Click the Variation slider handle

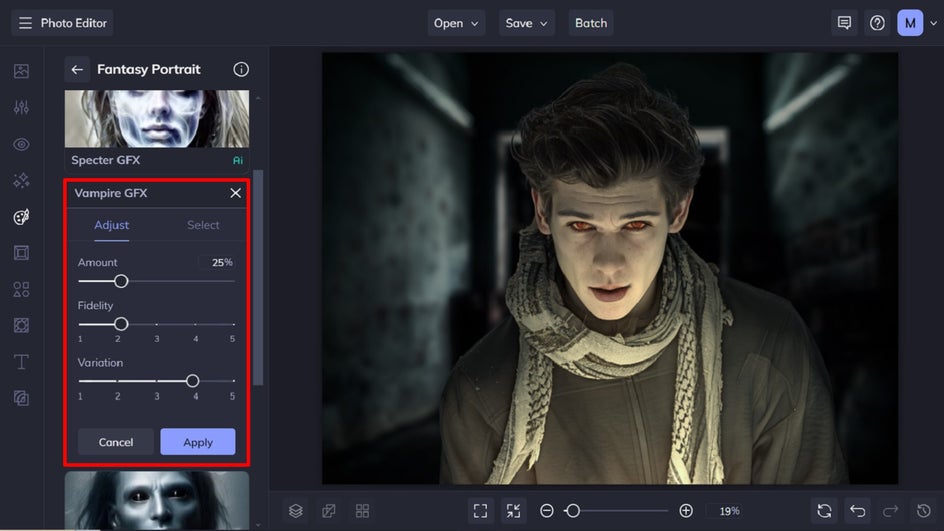click(x=193, y=380)
